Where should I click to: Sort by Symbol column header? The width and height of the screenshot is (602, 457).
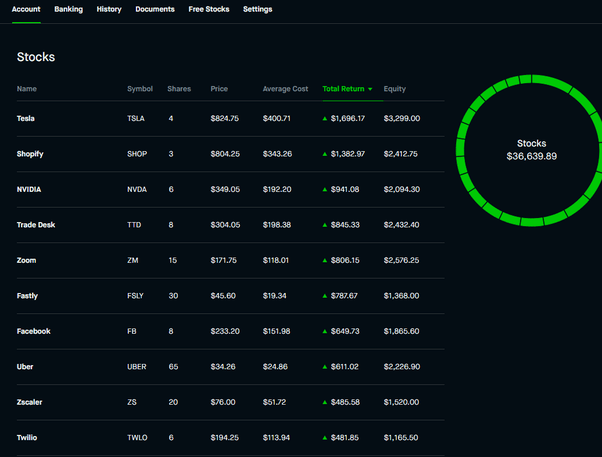pyautogui.click(x=140, y=89)
